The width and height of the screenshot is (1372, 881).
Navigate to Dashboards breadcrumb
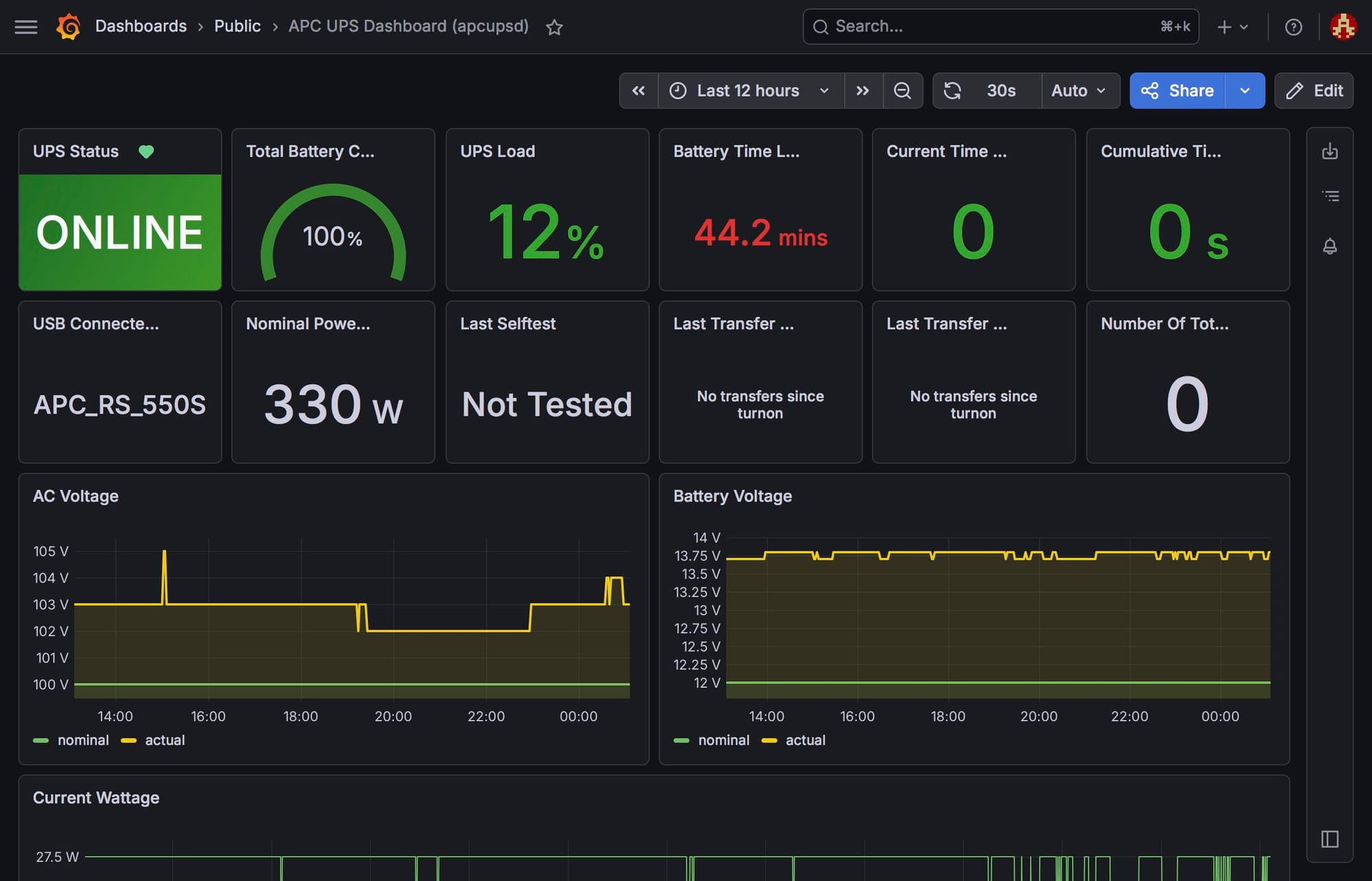pyautogui.click(x=141, y=26)
